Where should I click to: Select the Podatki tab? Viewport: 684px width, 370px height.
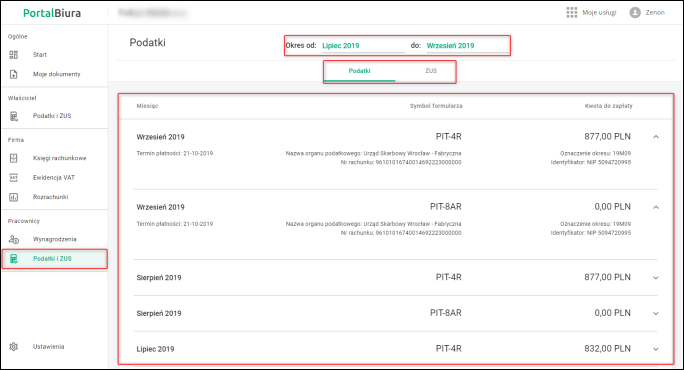(x=359, y=71)
